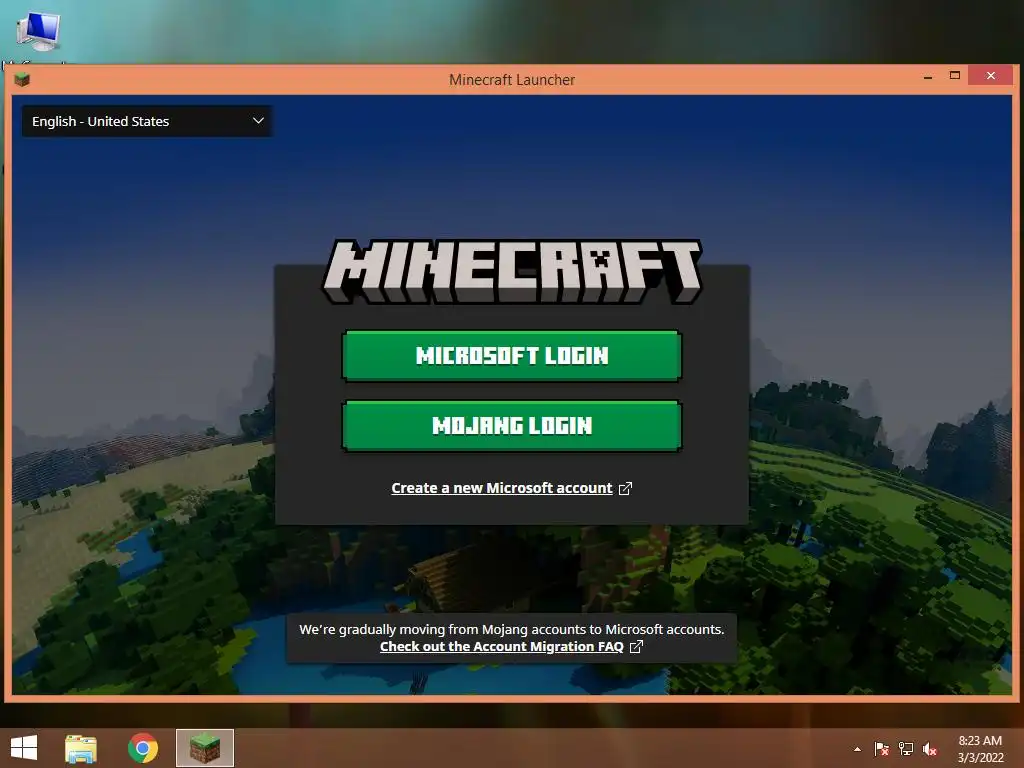Viewport: 1024px width, 768px height.
Task: Maximize the Minecraft Launcher window
Action: (x=955, y=76)
